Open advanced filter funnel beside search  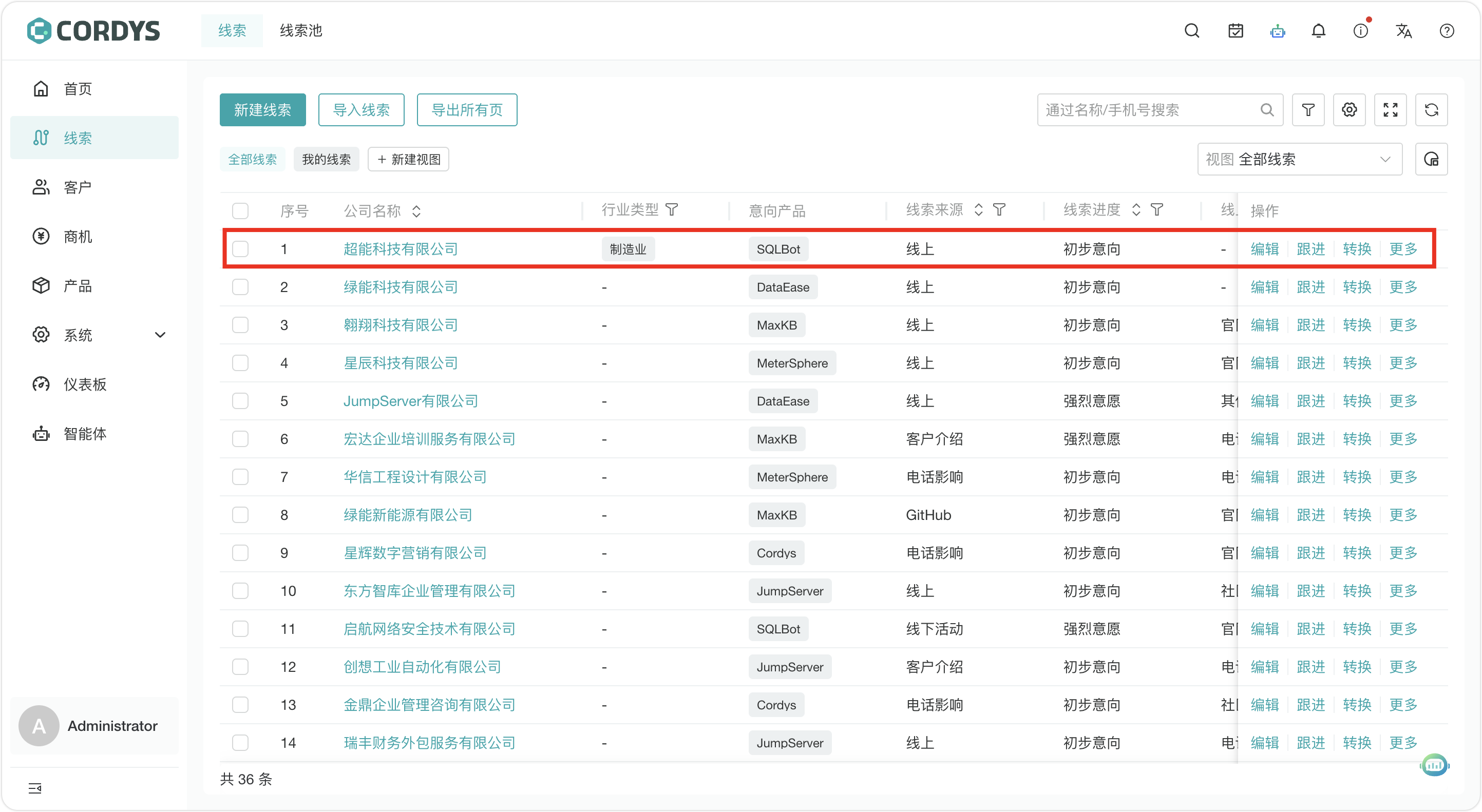click(1308, 110)
